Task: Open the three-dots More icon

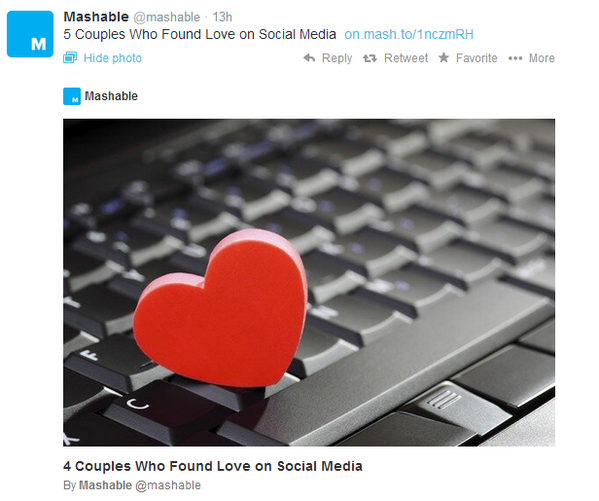Action: click(x=515, y=58)
